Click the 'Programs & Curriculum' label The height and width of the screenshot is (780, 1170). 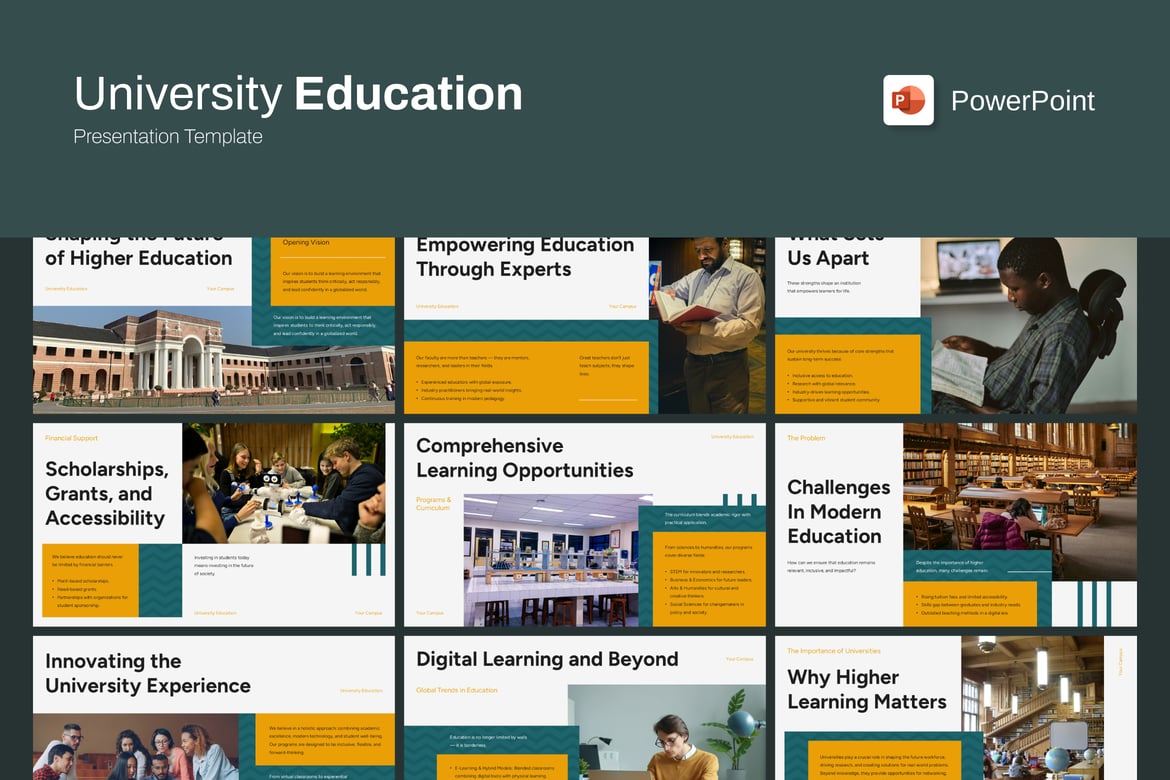click(434, 504)
